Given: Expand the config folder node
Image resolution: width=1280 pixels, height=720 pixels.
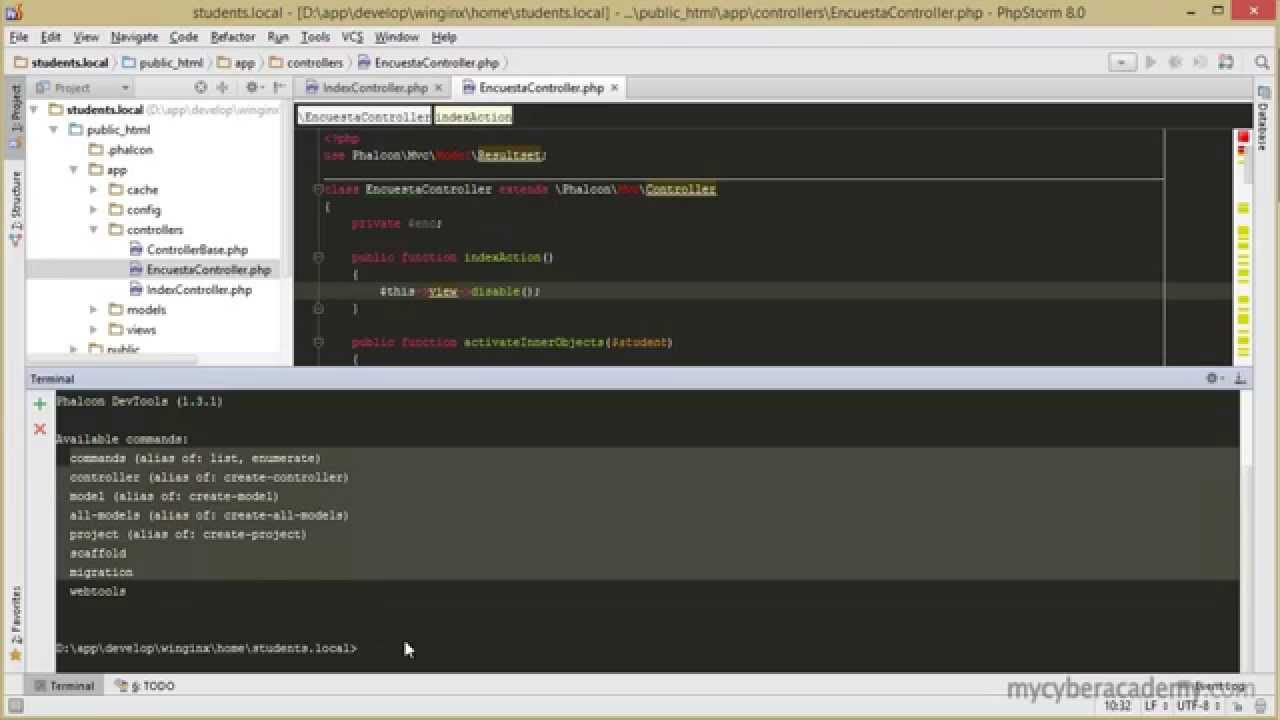Looking at the screenshot, I should tap(93, 210).
